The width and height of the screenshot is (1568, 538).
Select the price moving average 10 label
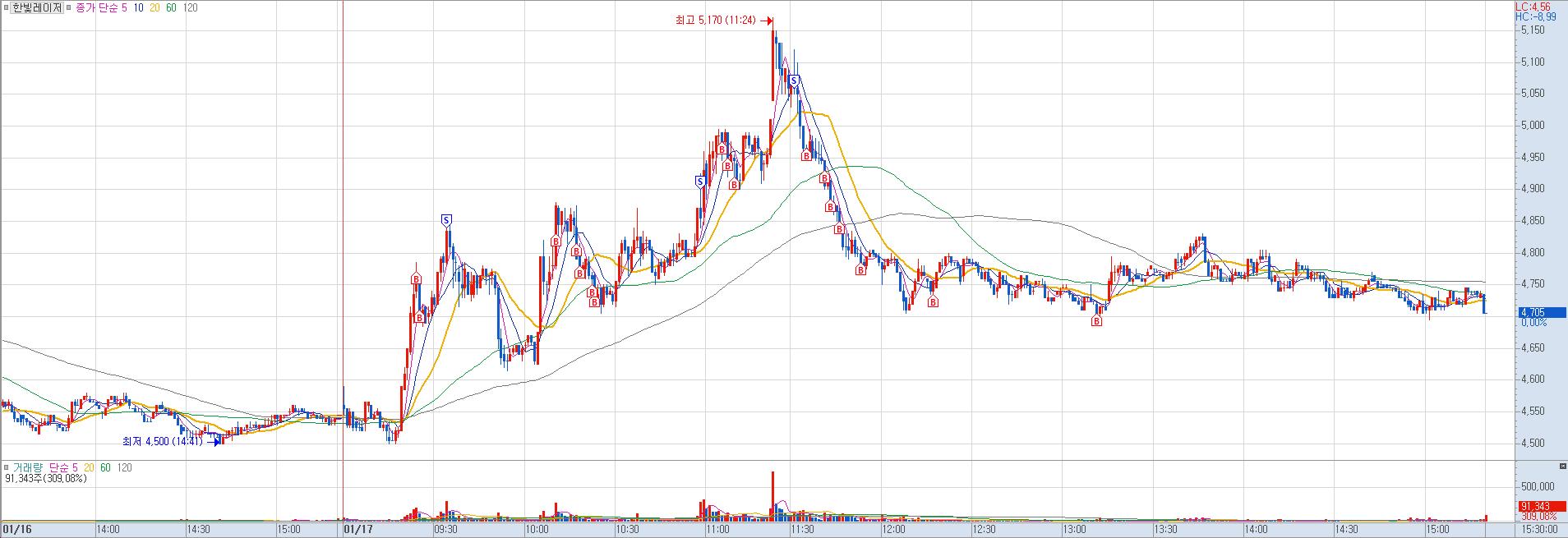click(x=139, y=7)
